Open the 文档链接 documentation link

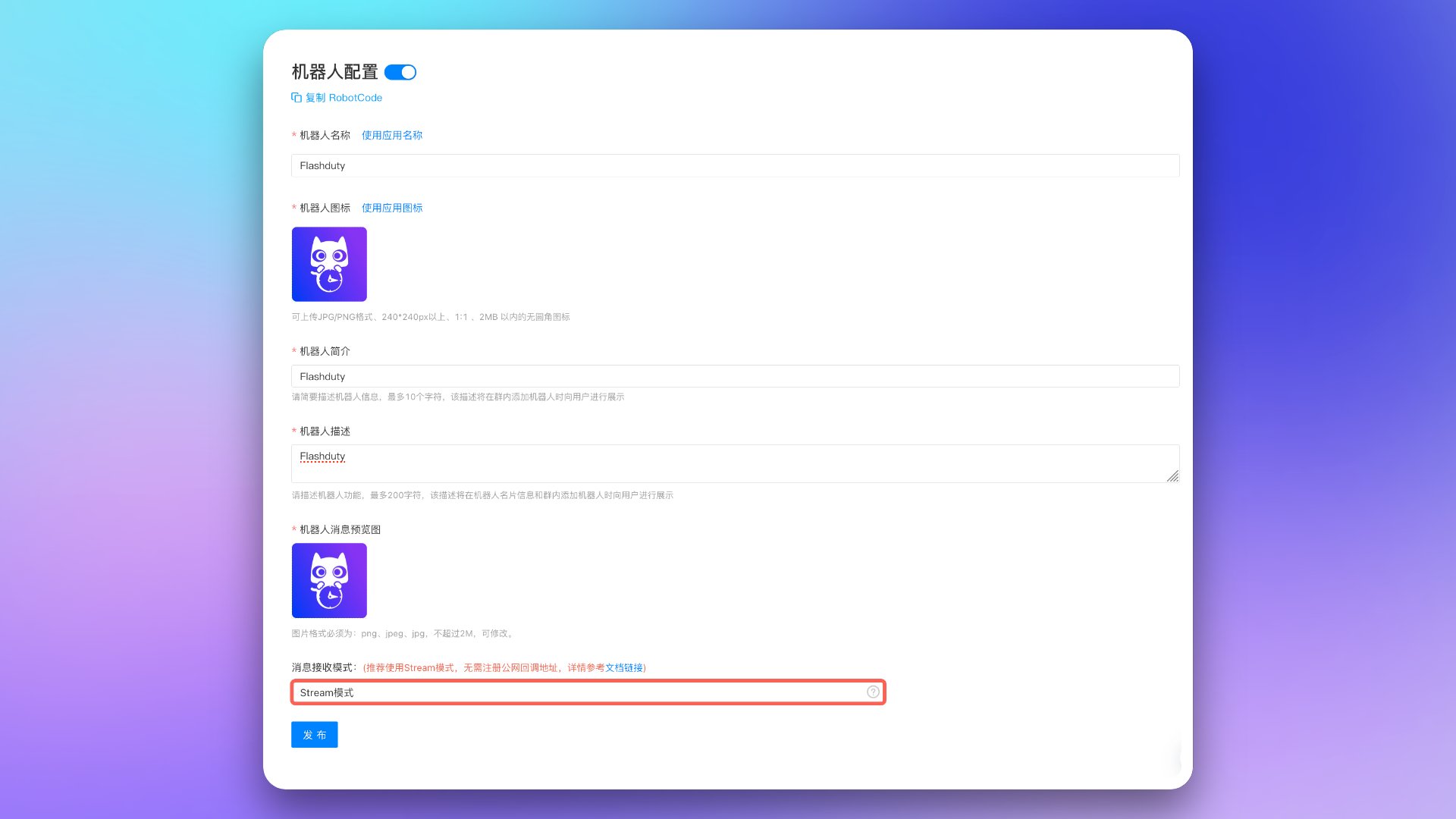623,668
